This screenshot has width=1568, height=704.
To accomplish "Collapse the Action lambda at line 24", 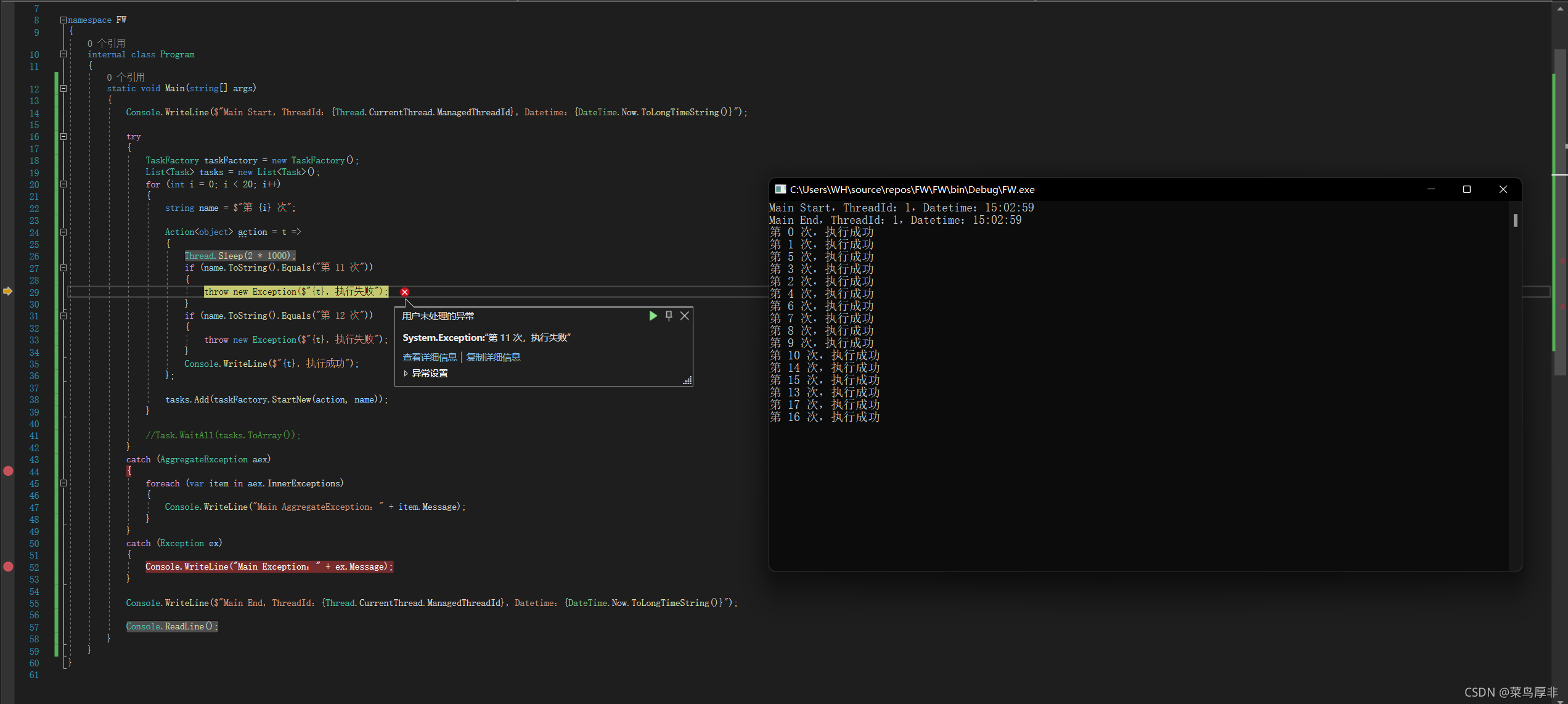I will coord(63,232).
